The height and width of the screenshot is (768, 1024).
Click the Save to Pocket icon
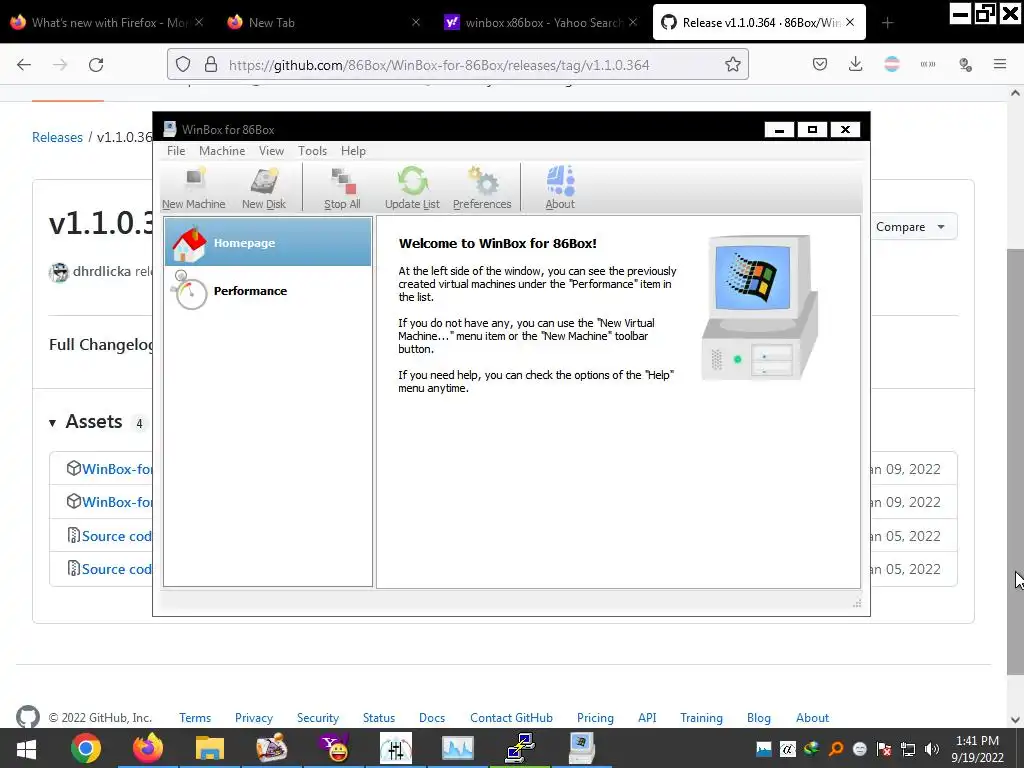[820, 64]
